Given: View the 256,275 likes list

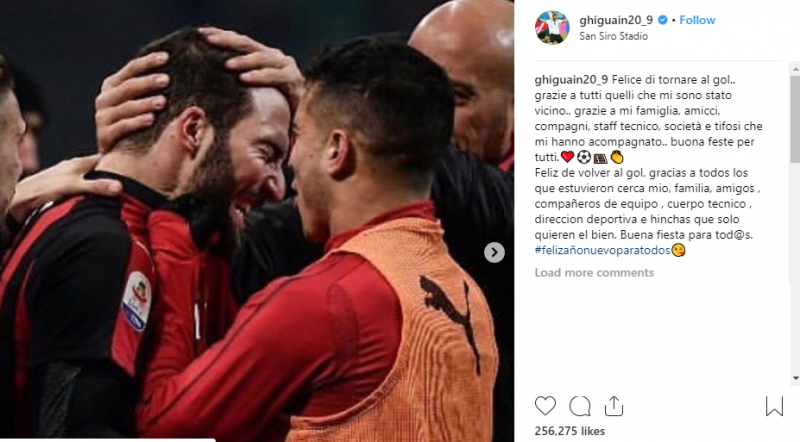Looking at the screenshot, I should pos(569,431).
